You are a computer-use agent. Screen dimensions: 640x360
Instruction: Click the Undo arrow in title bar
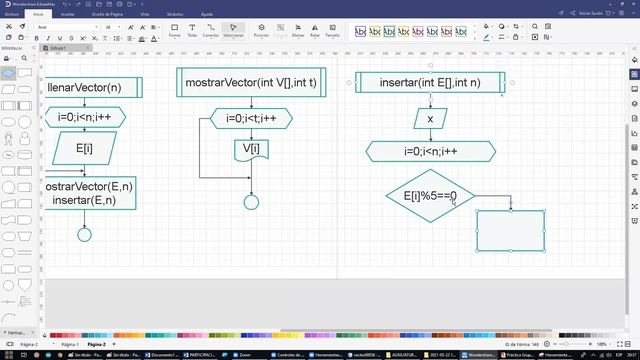tap(65, 4)
